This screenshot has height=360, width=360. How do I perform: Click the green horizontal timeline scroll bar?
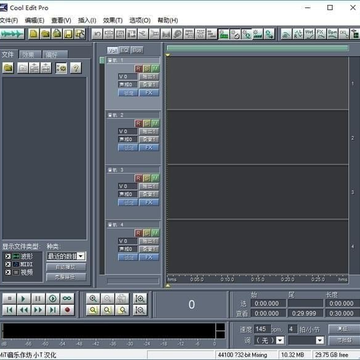pyautogui.click(x=257, y=48)
